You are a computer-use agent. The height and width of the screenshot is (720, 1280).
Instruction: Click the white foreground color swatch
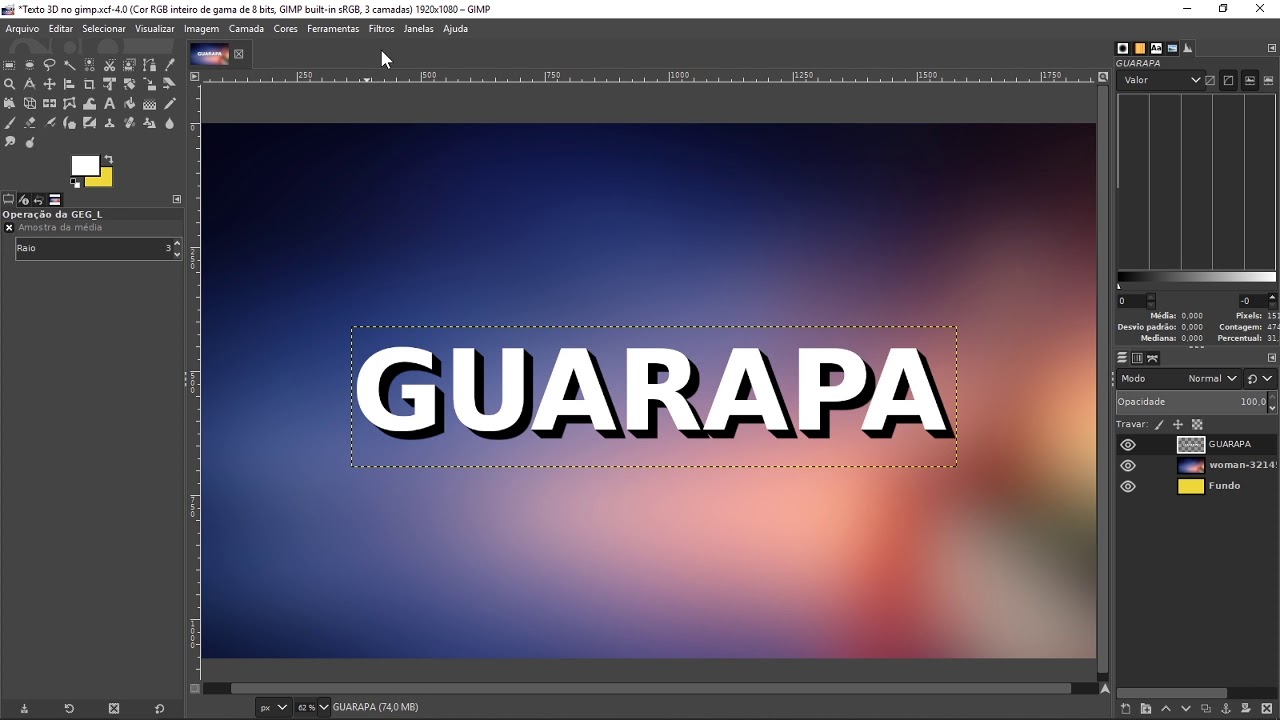[84, 165]
